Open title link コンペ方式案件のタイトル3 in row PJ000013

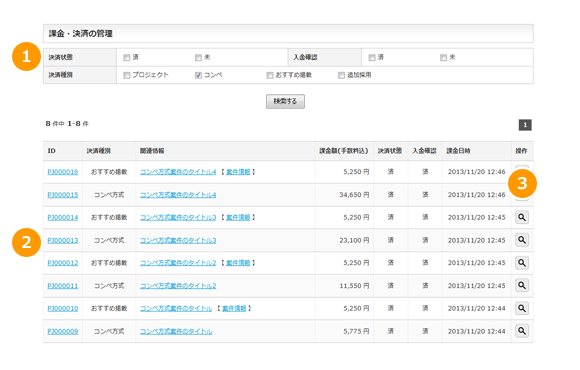pos(178,240)
